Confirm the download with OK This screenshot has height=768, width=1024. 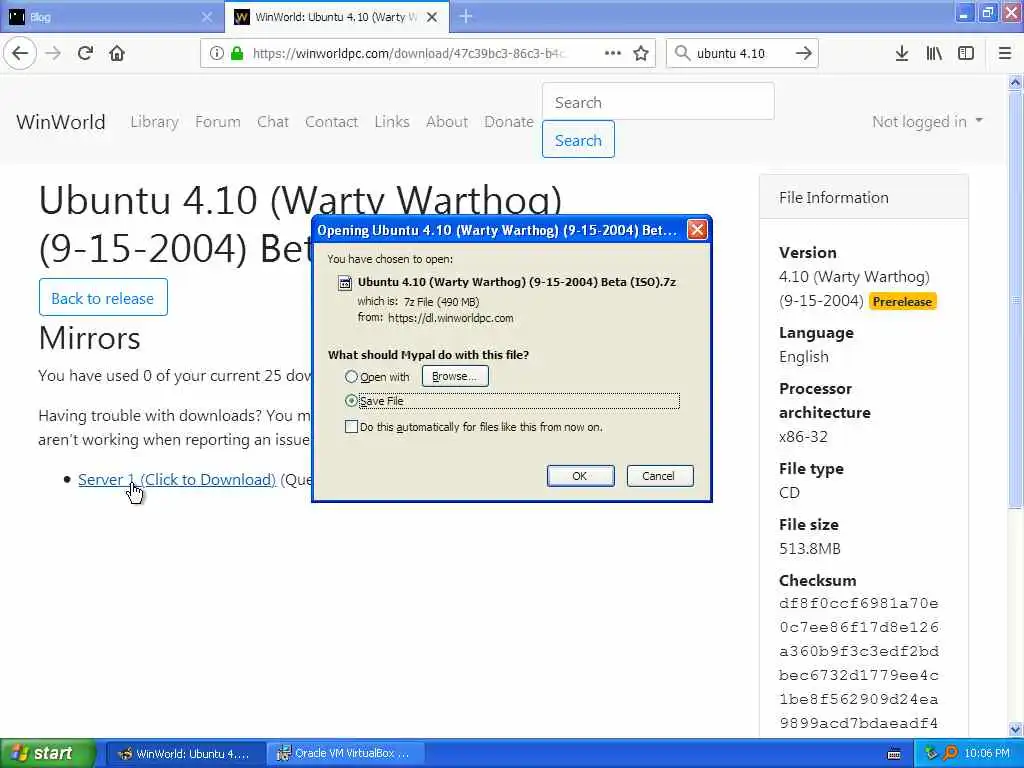[580, 476]
